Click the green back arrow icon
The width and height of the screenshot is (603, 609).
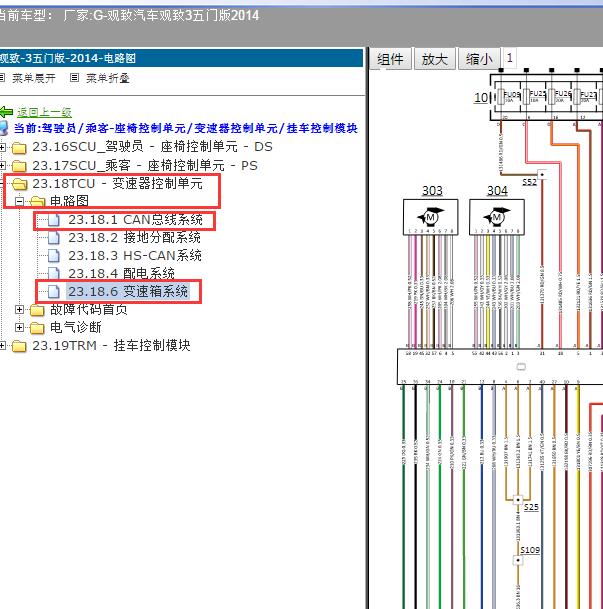[6, 112]
